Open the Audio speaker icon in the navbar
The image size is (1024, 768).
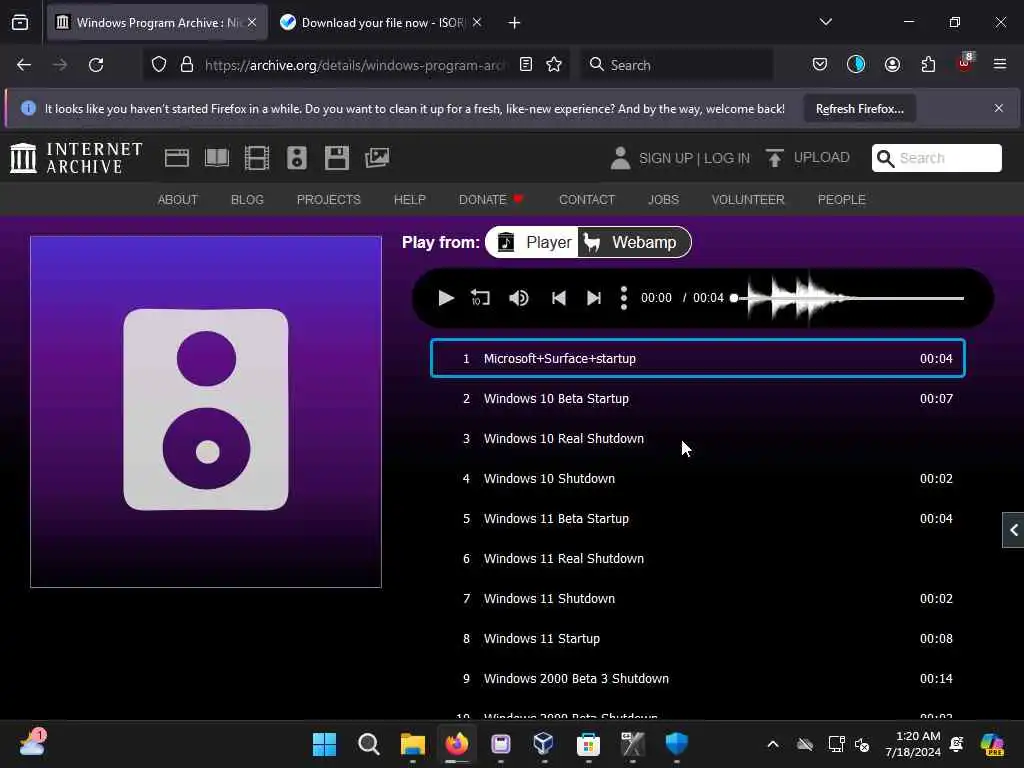[296, 158]
